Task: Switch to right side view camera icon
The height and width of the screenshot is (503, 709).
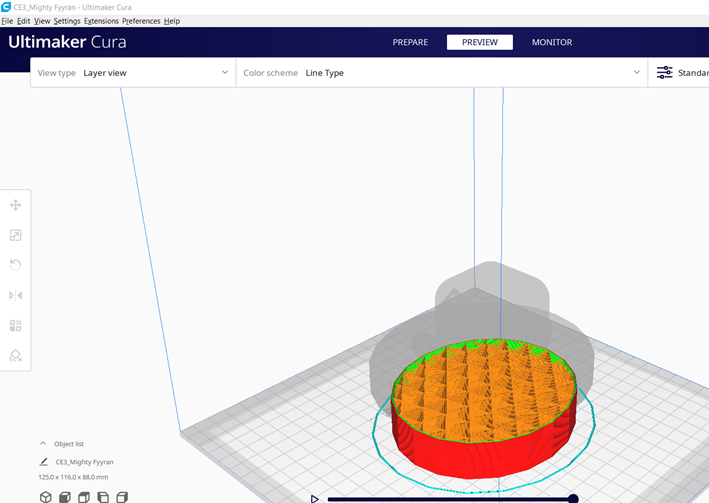Action: [122, 497]
